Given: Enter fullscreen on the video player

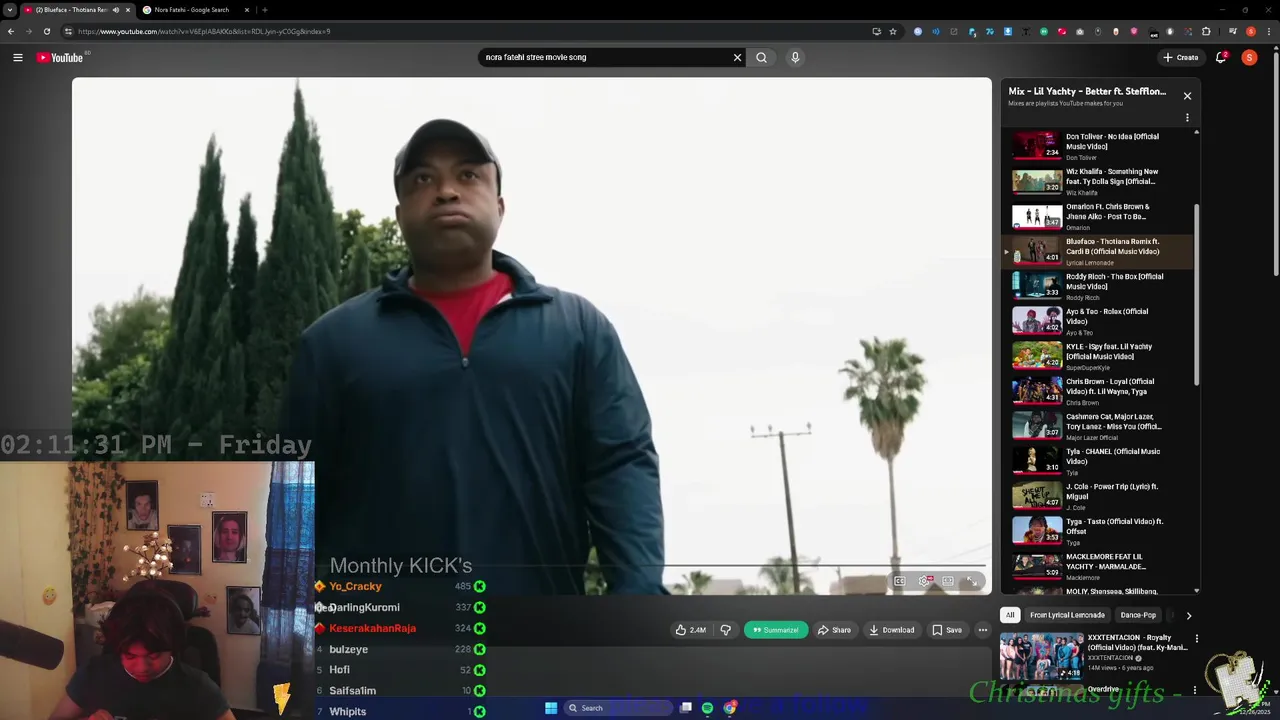Looking at the screenshot, I should (971, 581).
